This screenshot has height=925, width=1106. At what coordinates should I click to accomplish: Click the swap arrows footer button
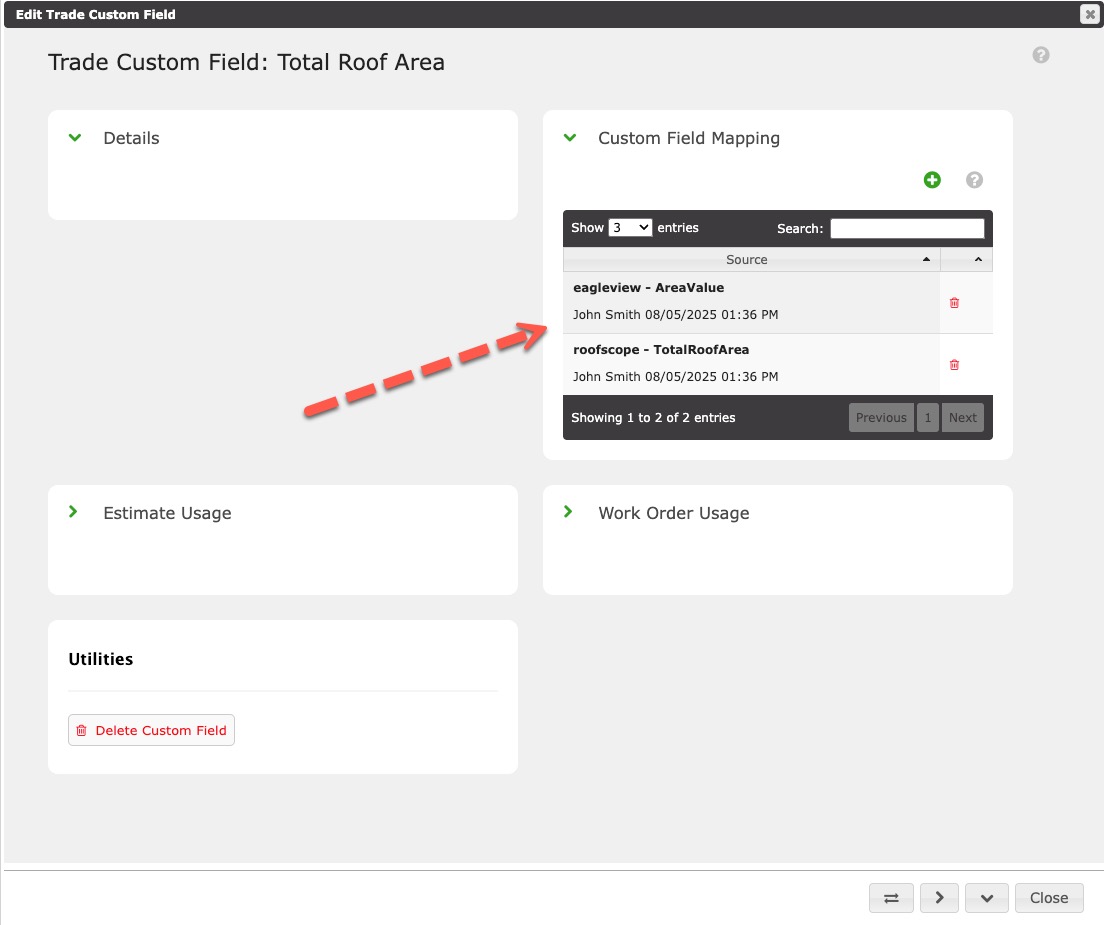click(x=891, y=897)
